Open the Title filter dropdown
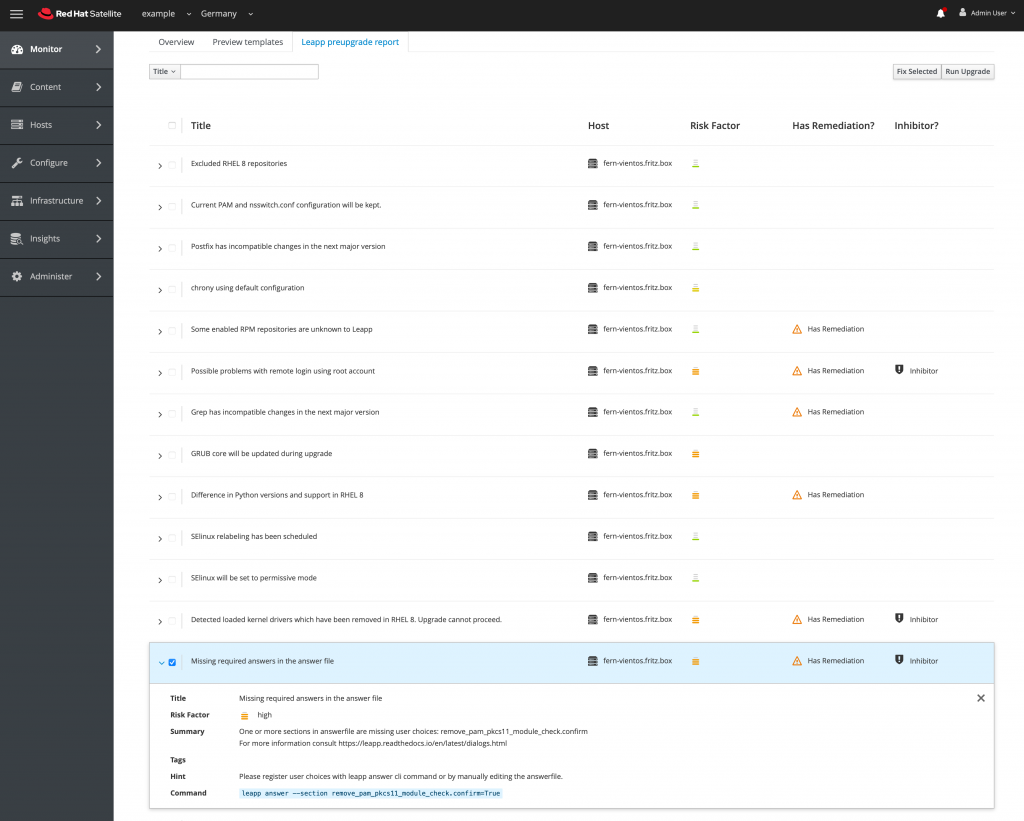The image size is (1024, 821). point(165,72)
